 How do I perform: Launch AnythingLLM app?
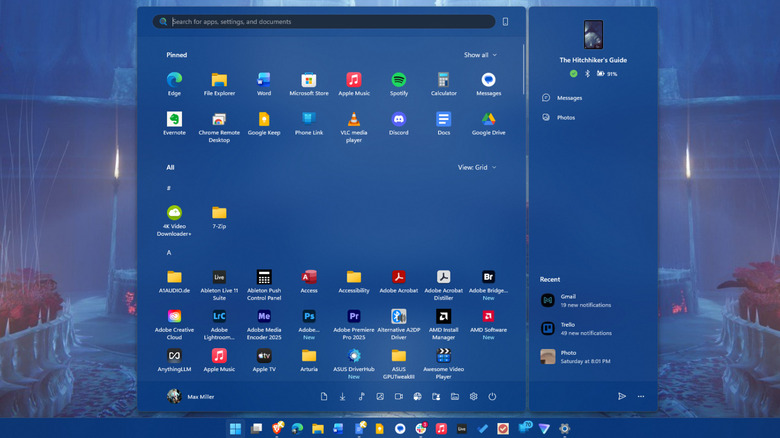point(174,360)
